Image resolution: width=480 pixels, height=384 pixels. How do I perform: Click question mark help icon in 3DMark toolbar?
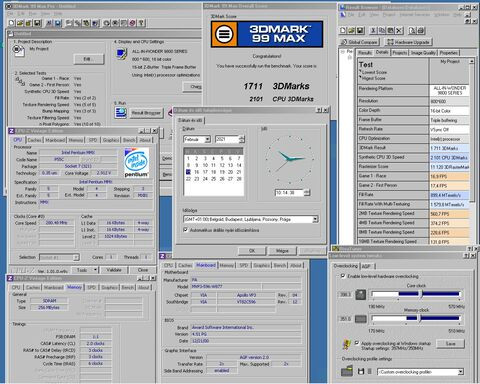[x=141, y=23]
